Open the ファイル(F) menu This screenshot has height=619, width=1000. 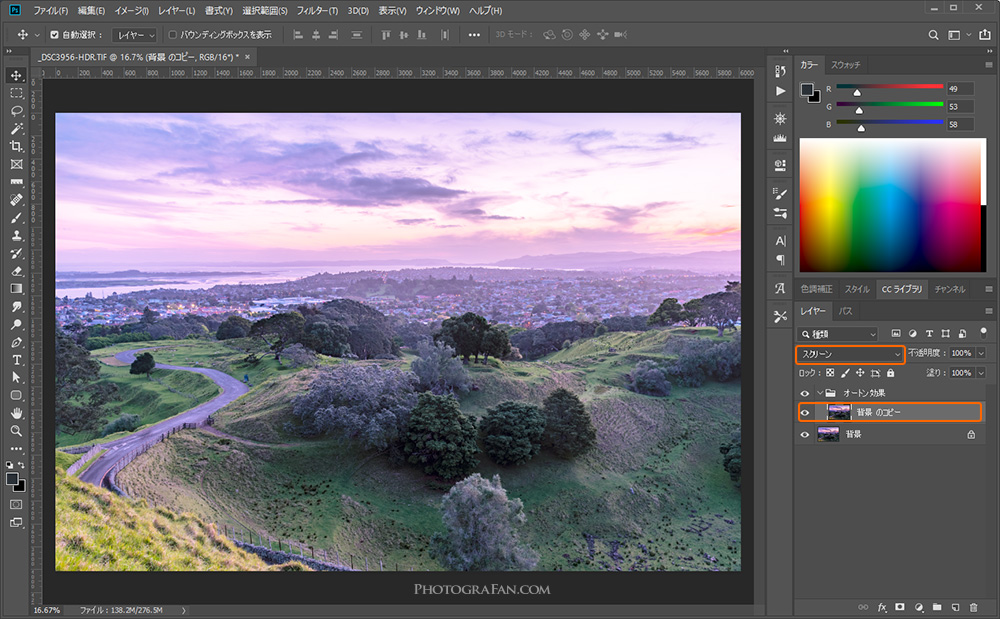click(50, 11)
